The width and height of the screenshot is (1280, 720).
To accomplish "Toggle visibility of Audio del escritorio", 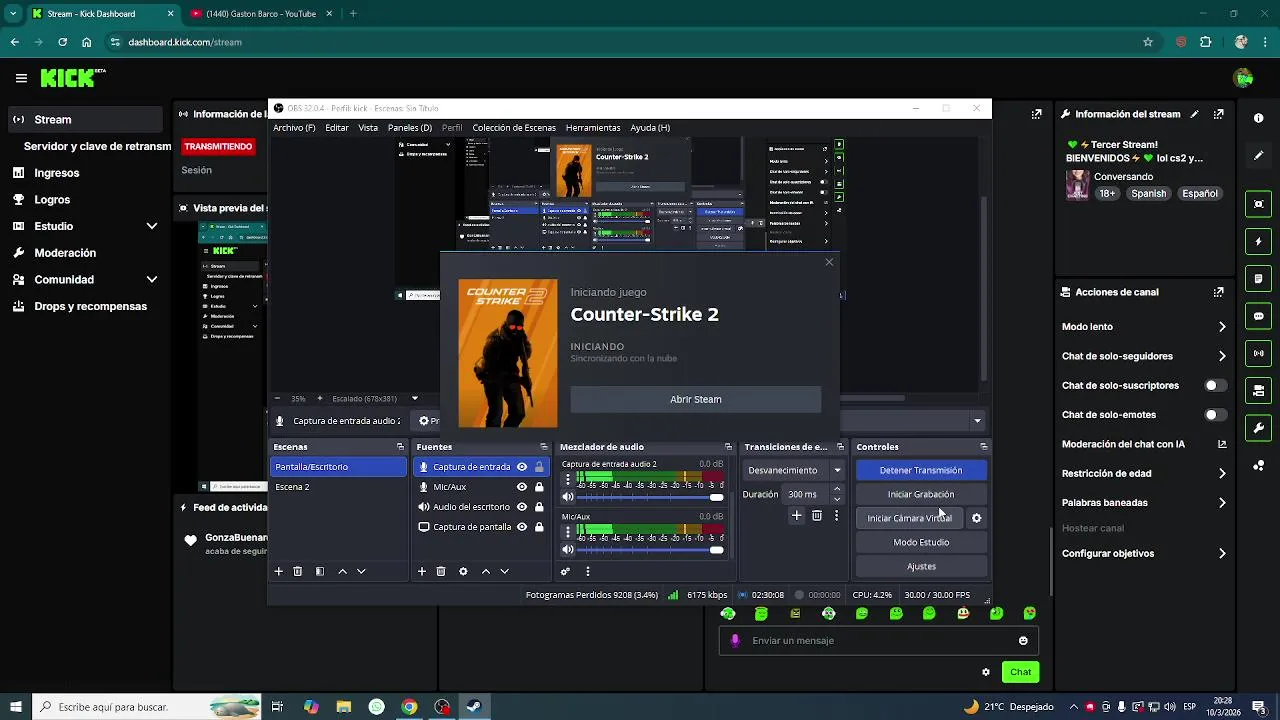I will click(x=522, y=507).
